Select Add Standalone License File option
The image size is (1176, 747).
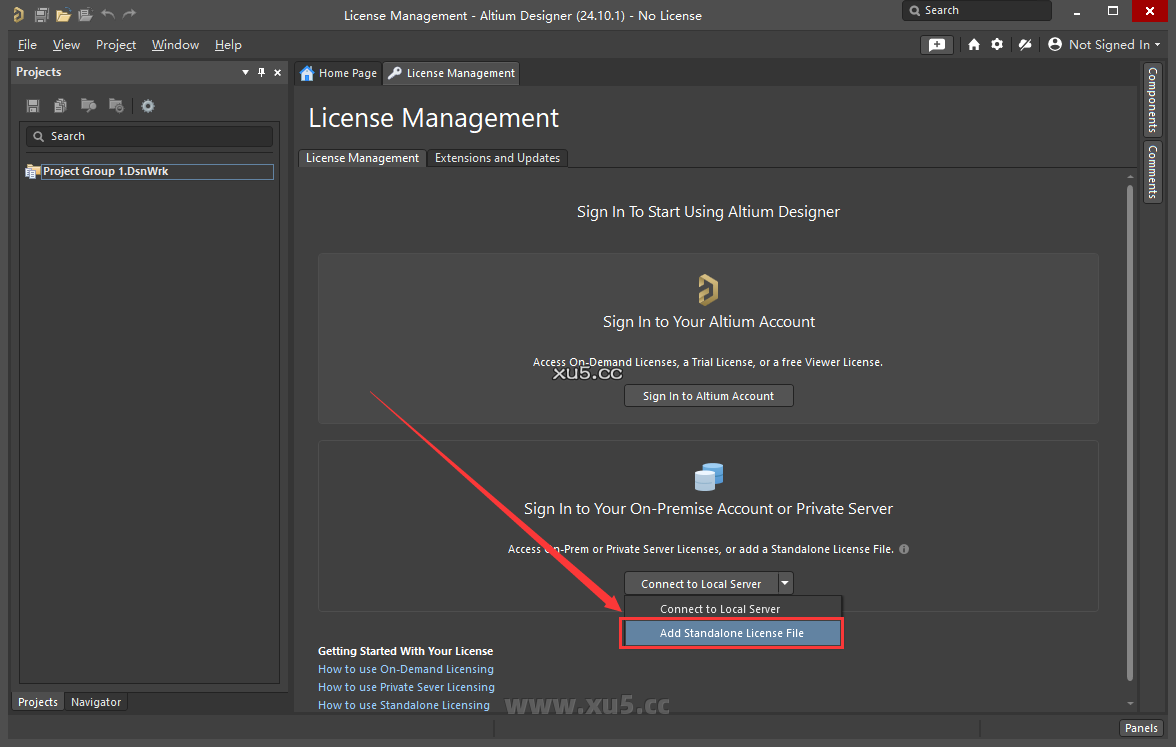coord(731,633)
